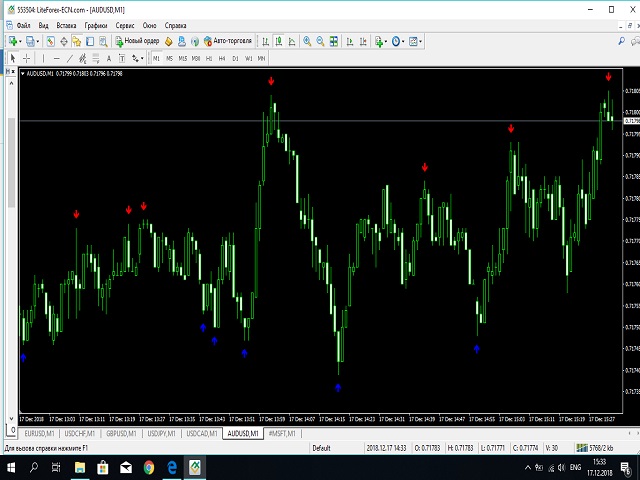Click the person icon beside MetaEditor
640x480 pixels.
click(x=182, y=41)
